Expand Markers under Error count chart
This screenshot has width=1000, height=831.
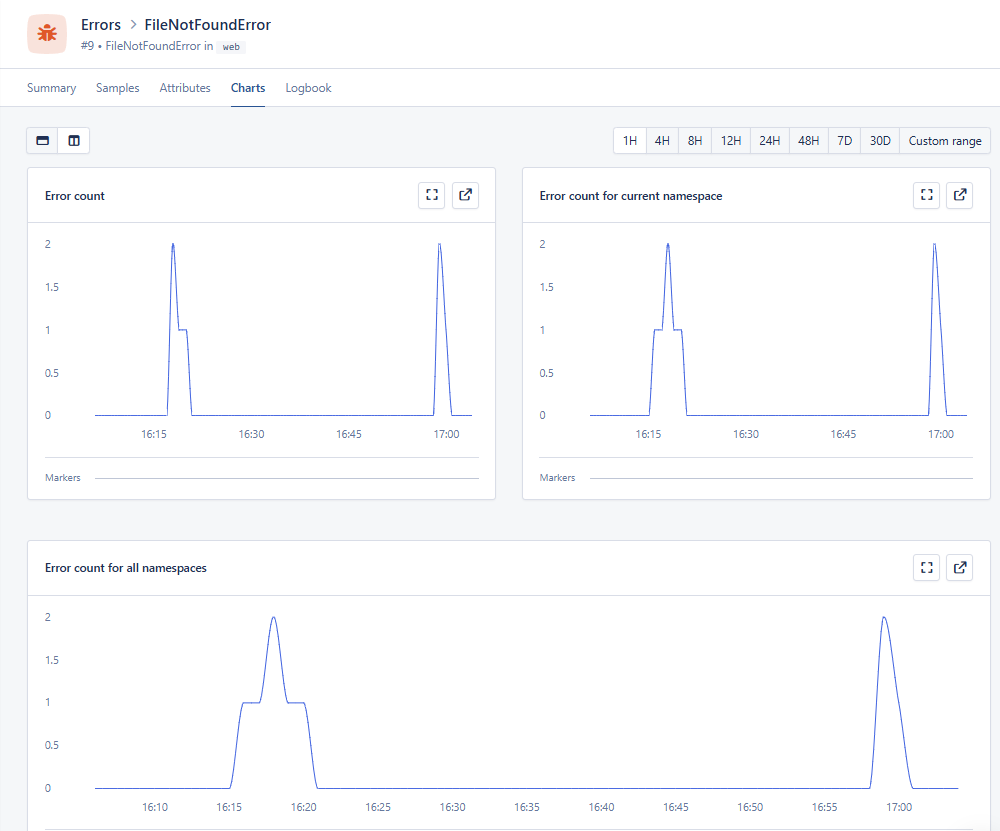(x=62, y=477)
